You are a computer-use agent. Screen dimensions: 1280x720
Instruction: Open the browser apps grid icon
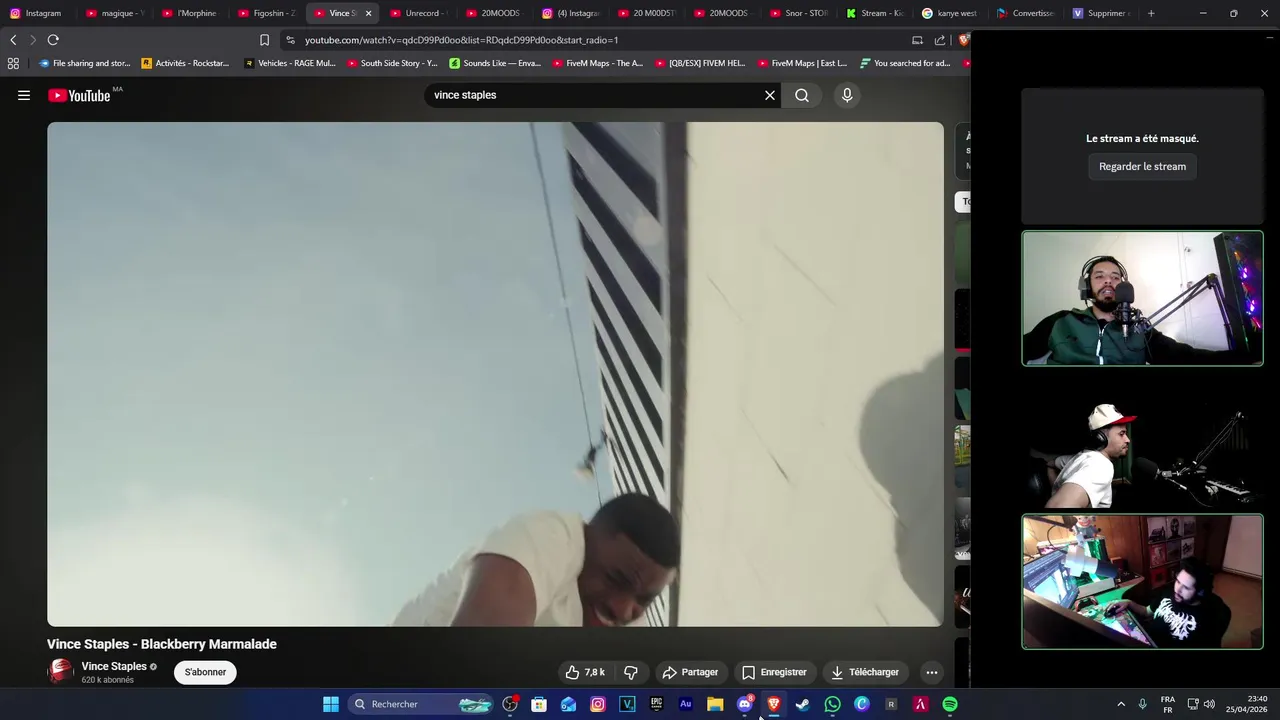point(13,63)
